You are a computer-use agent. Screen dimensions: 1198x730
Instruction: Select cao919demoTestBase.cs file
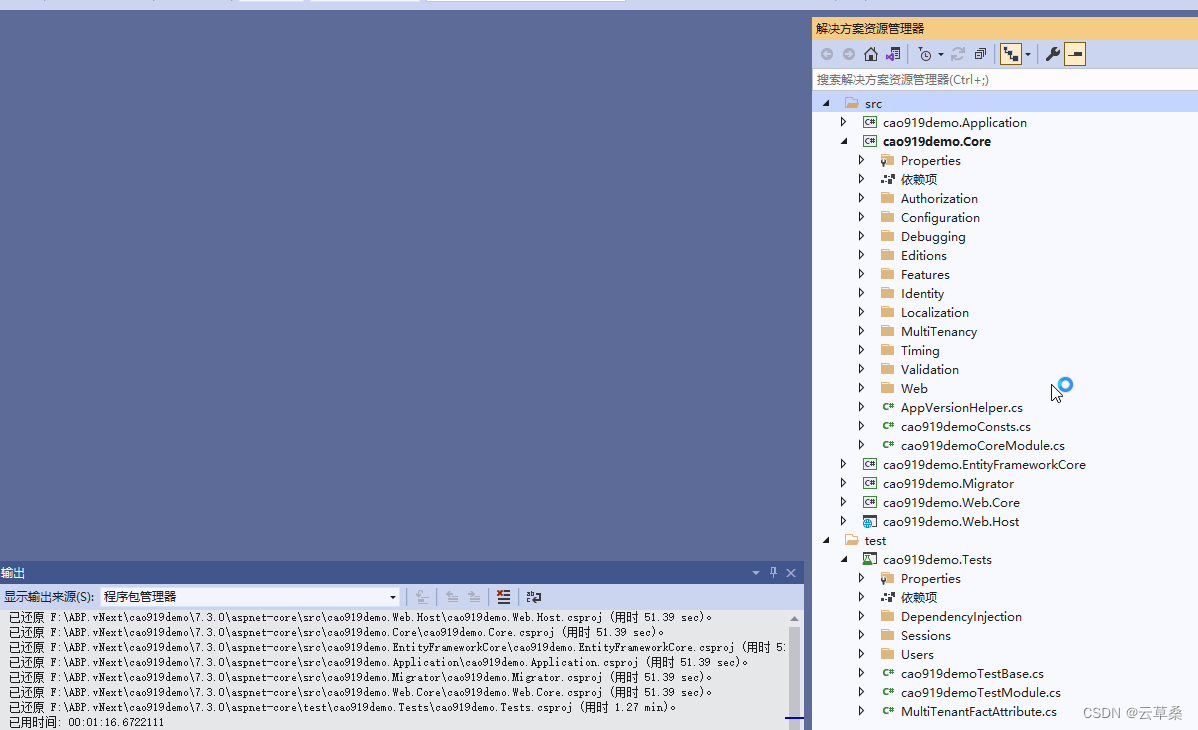point(972,673)
